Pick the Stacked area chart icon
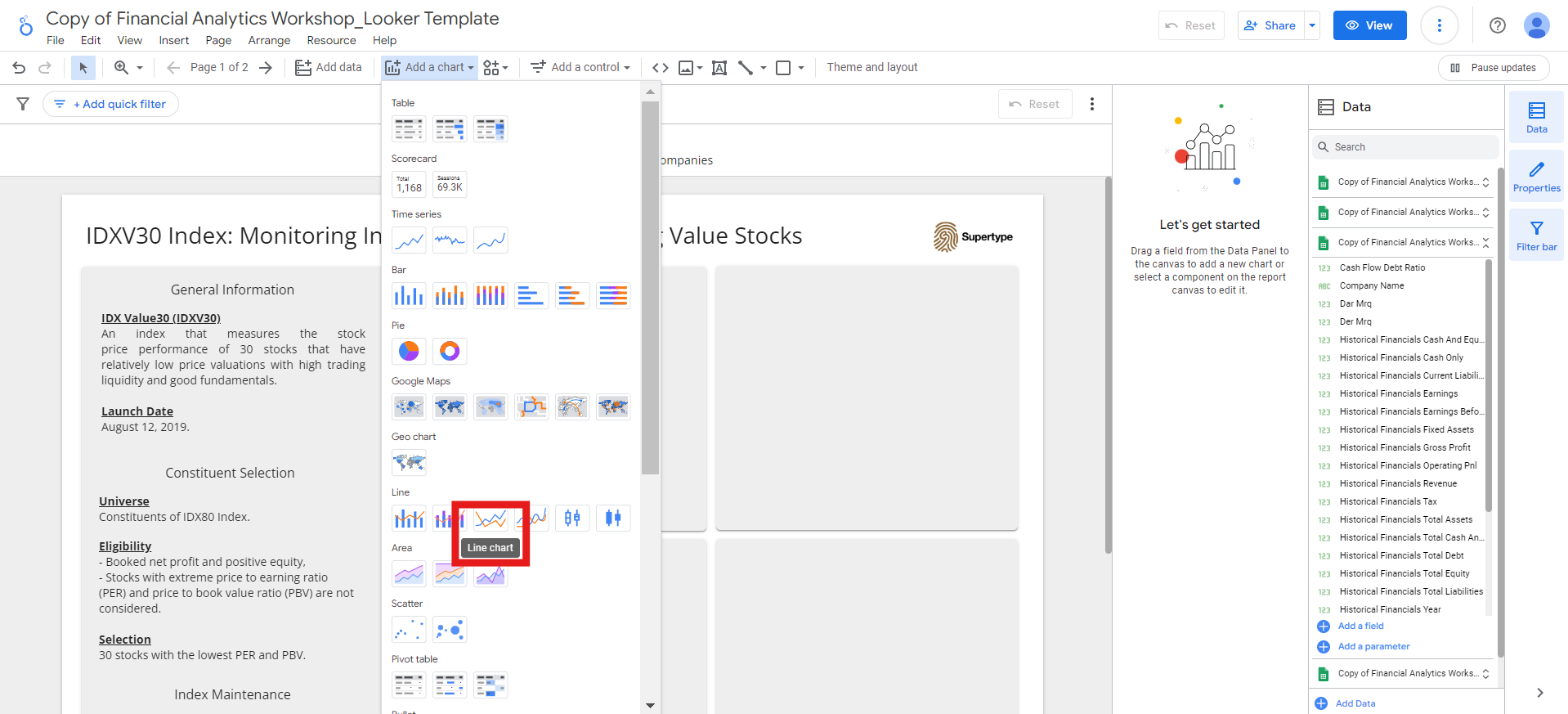 [x=450, y=574]
